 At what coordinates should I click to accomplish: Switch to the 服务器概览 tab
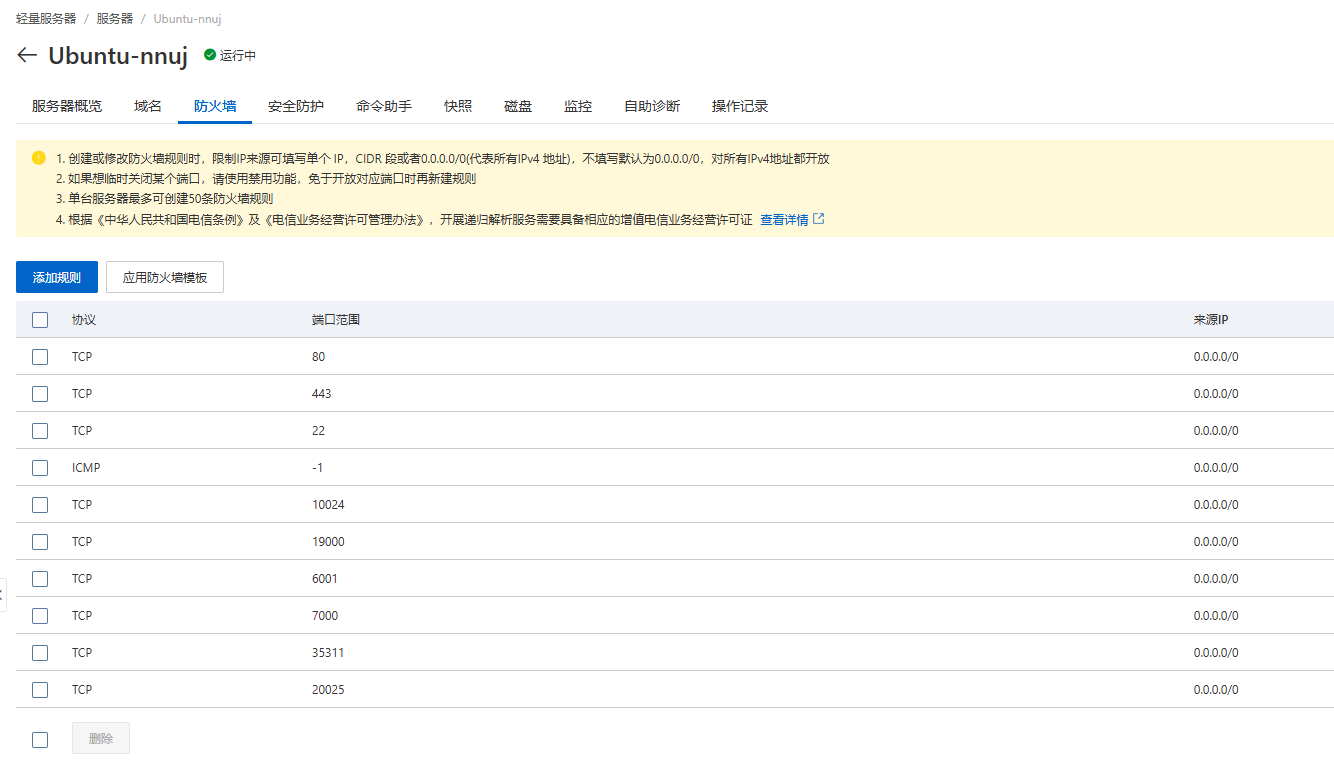(67, 106)
